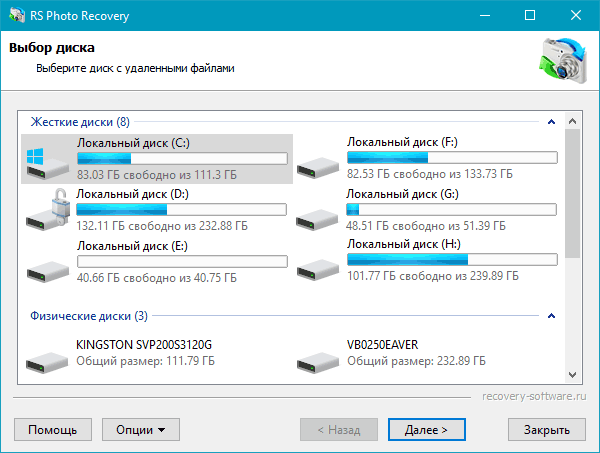This screenshot has width=600, height=453.
Task: Select the Windows drive C: icon
Action: (x=47, y=163)
